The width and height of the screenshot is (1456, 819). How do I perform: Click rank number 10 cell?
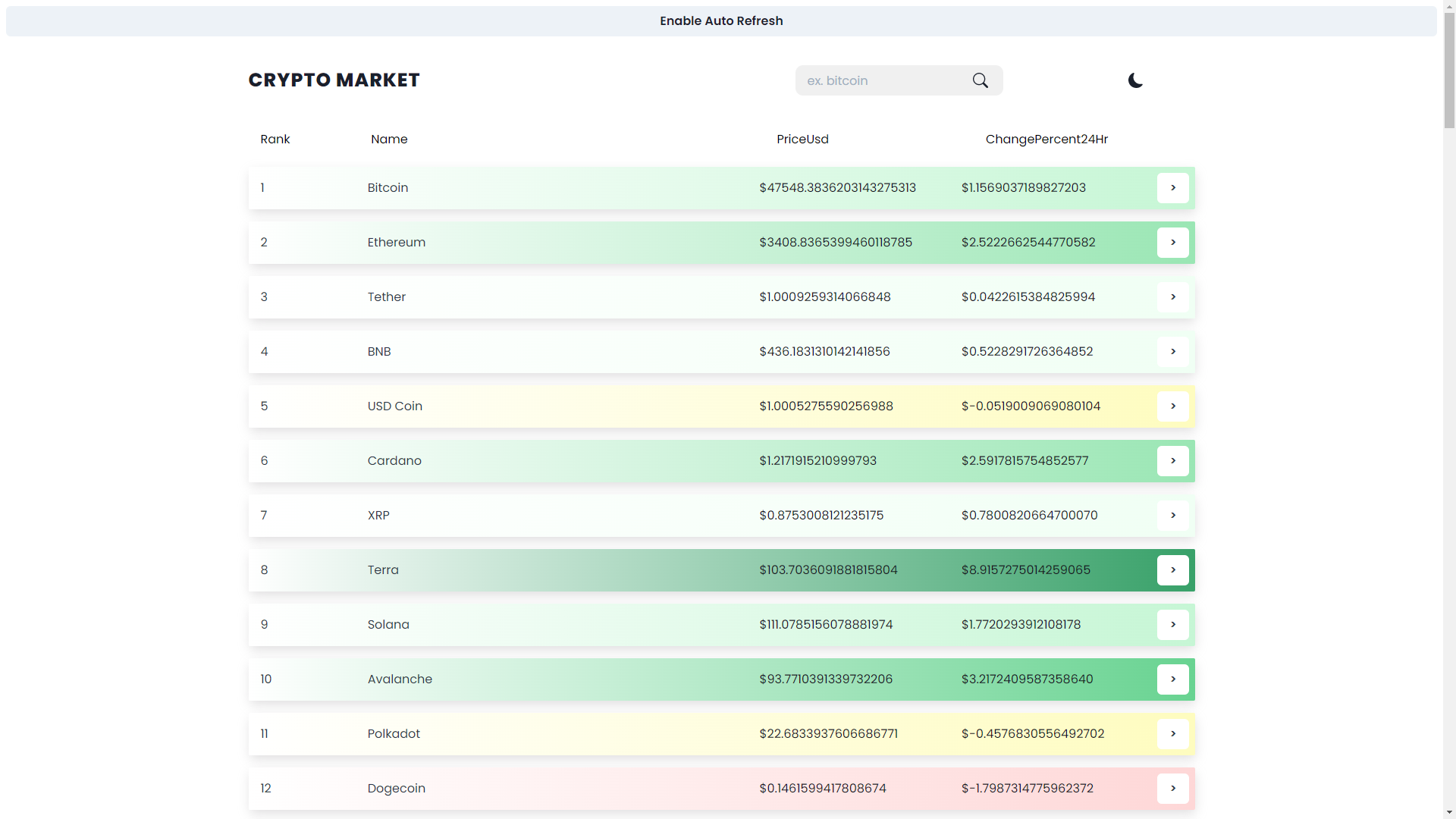point(265,679)
